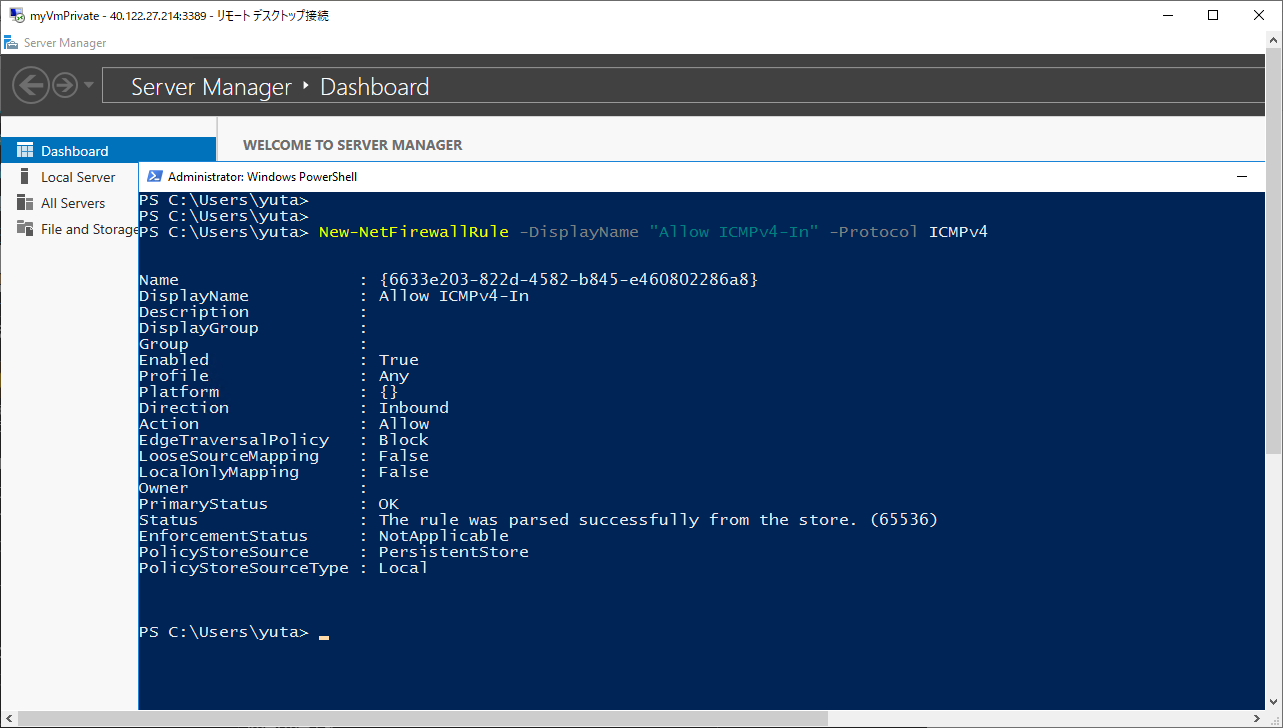Open Local Server in sidebar
Image resolution: width=1283 pixels, height=728 pixels.
[78, 177]
